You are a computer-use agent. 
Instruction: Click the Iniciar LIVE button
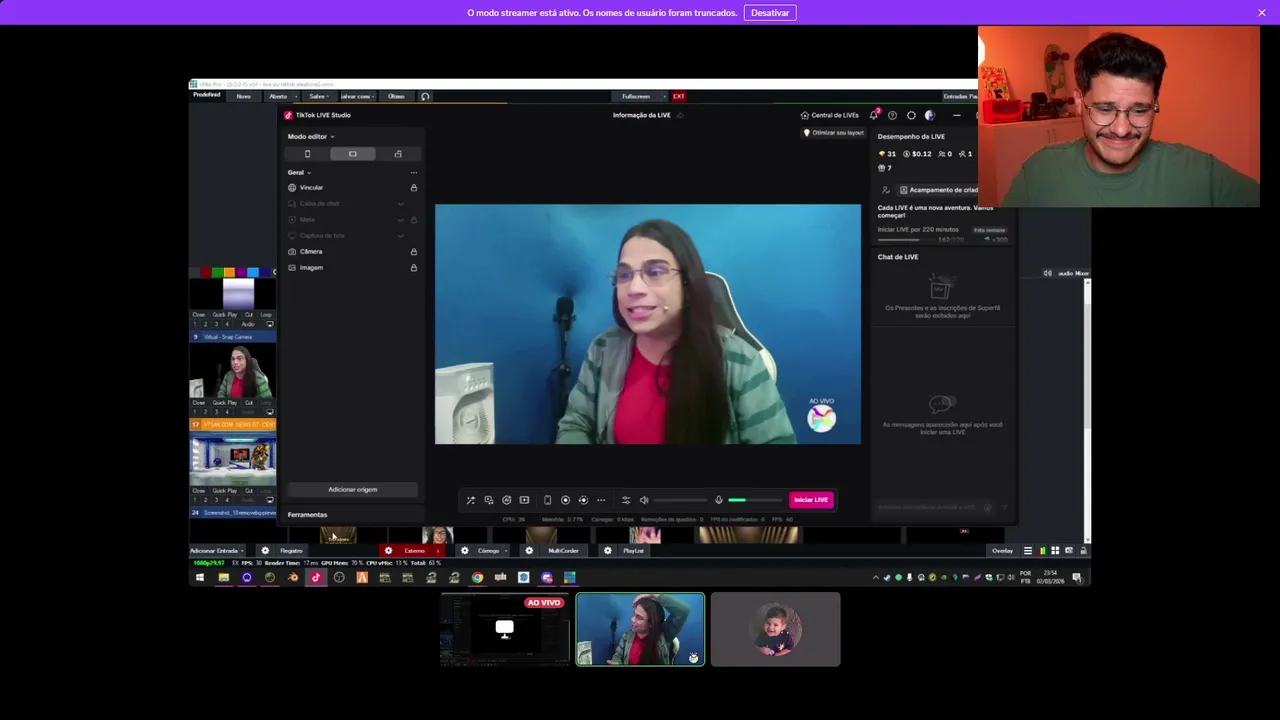click(x=811, y=500)
